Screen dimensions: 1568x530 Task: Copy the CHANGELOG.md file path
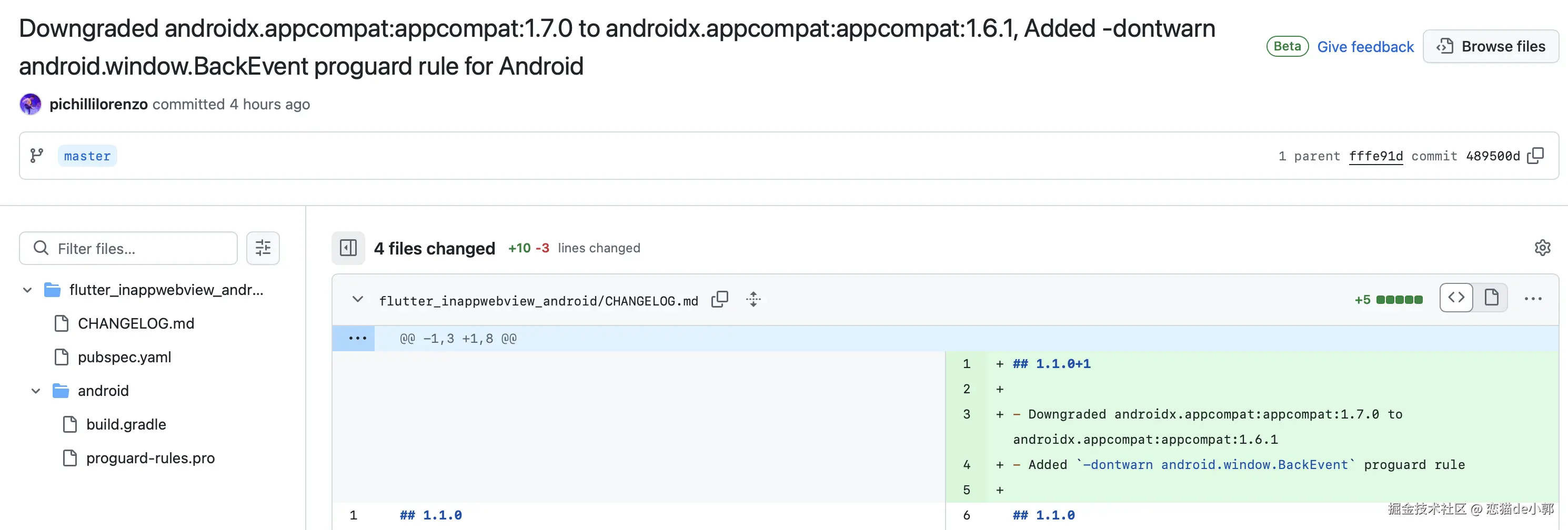pyautogui.click(x=719, y=299)
